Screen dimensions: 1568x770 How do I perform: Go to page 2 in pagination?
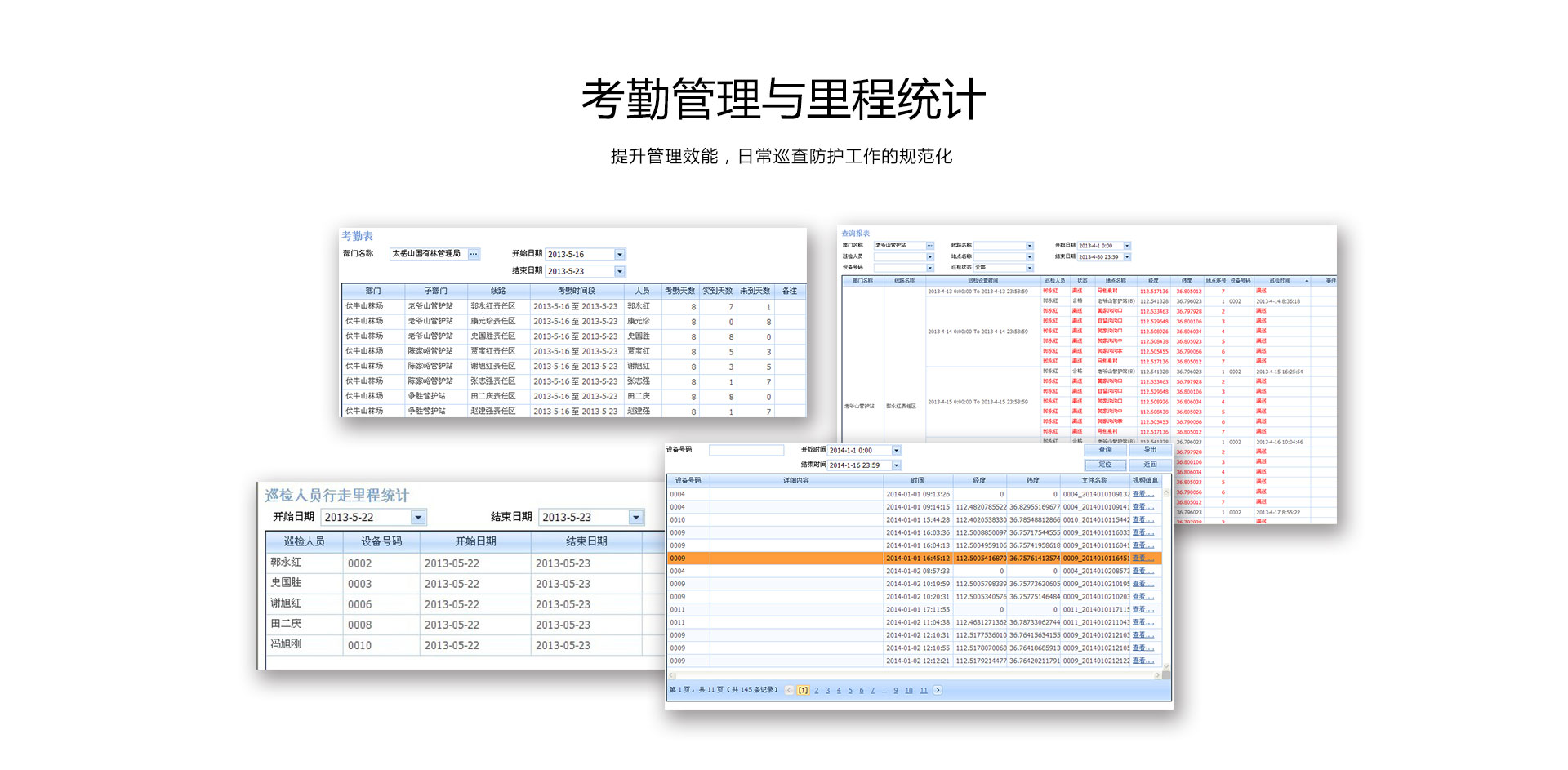(x=816, y=690)
